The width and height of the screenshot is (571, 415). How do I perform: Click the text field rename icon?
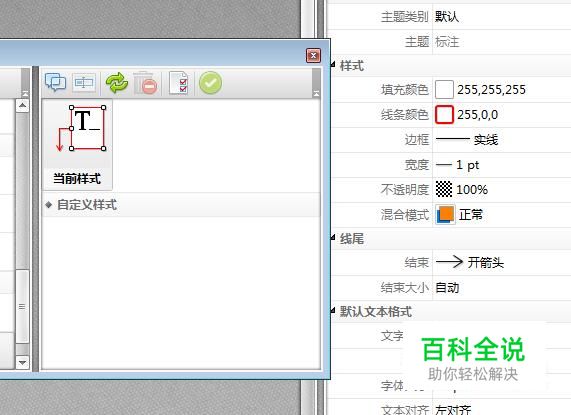84,83
